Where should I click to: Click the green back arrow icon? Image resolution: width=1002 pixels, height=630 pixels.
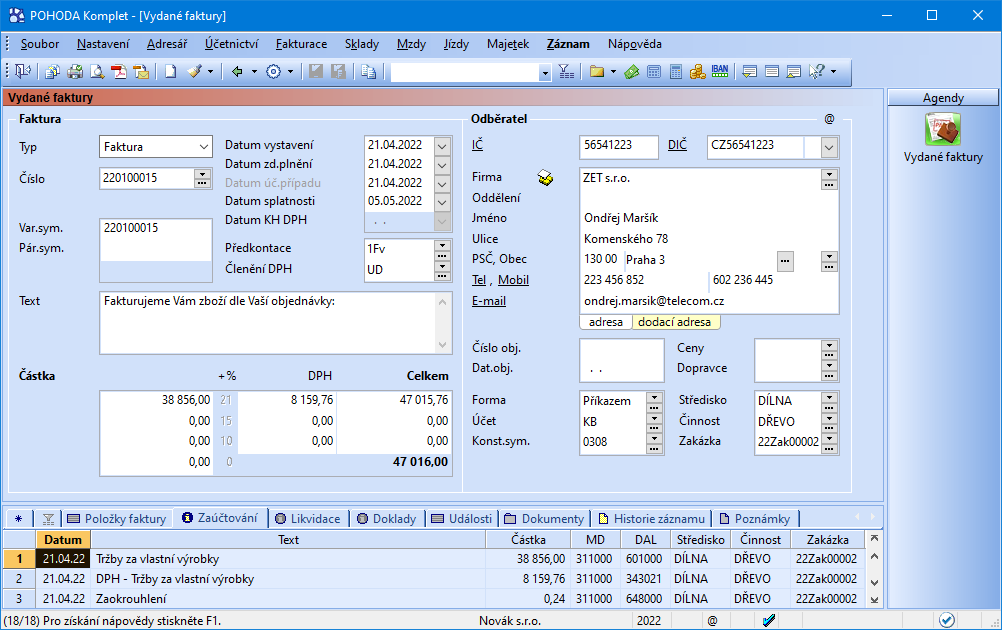tap(237, 72)
